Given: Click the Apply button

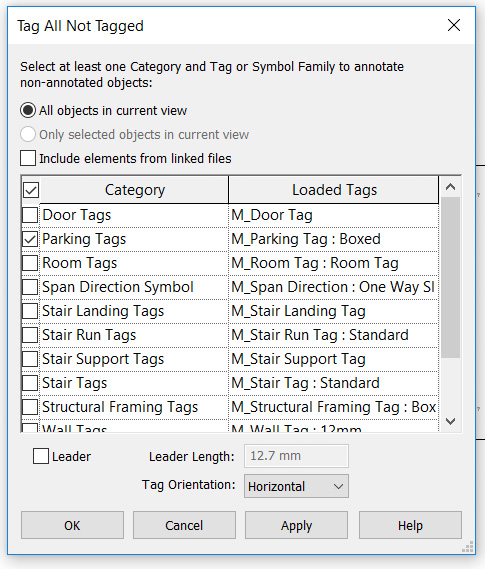Looking at the screenshot, I should (x=296, y=525).
